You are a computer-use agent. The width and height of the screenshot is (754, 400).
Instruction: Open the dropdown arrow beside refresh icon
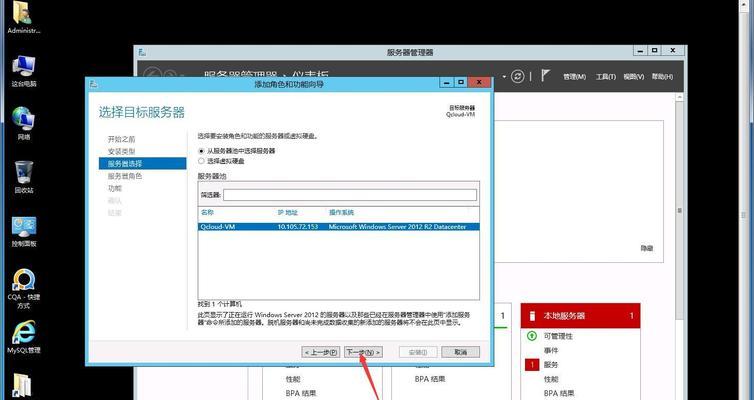tap(504, 76)
